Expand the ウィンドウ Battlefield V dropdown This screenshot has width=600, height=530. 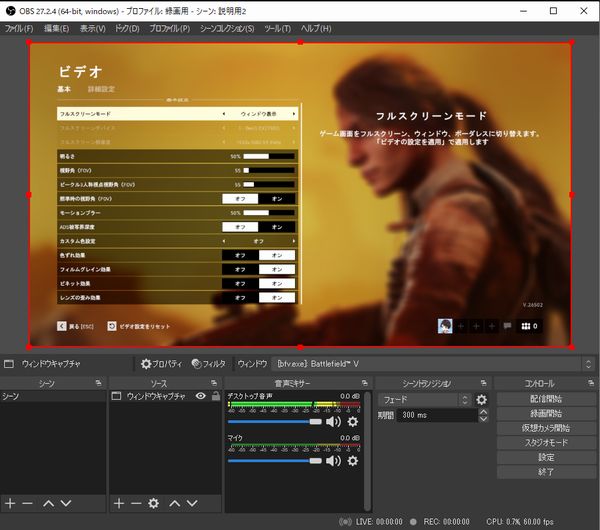click(432, 364)
